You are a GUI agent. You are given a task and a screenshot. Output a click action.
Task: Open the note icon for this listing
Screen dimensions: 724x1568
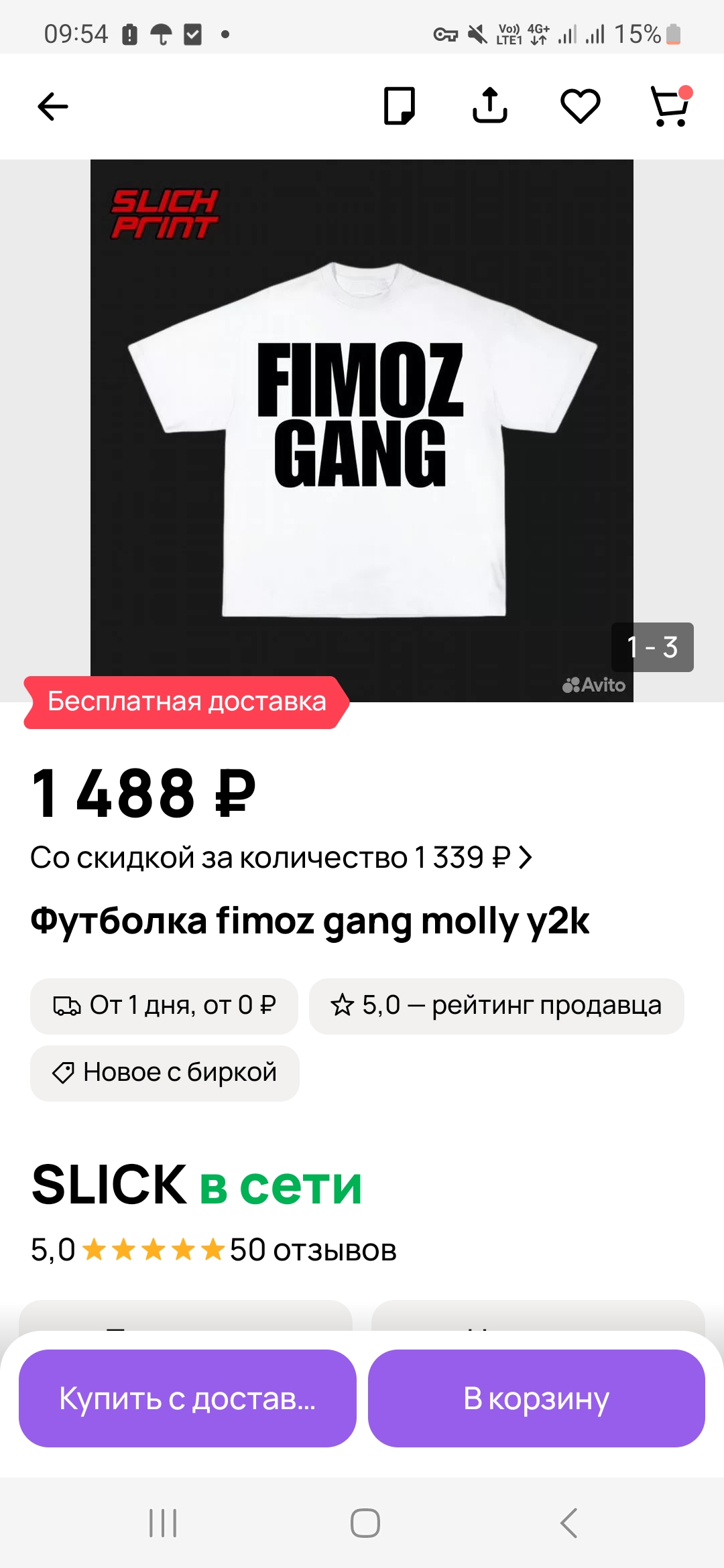click(400, 106)
